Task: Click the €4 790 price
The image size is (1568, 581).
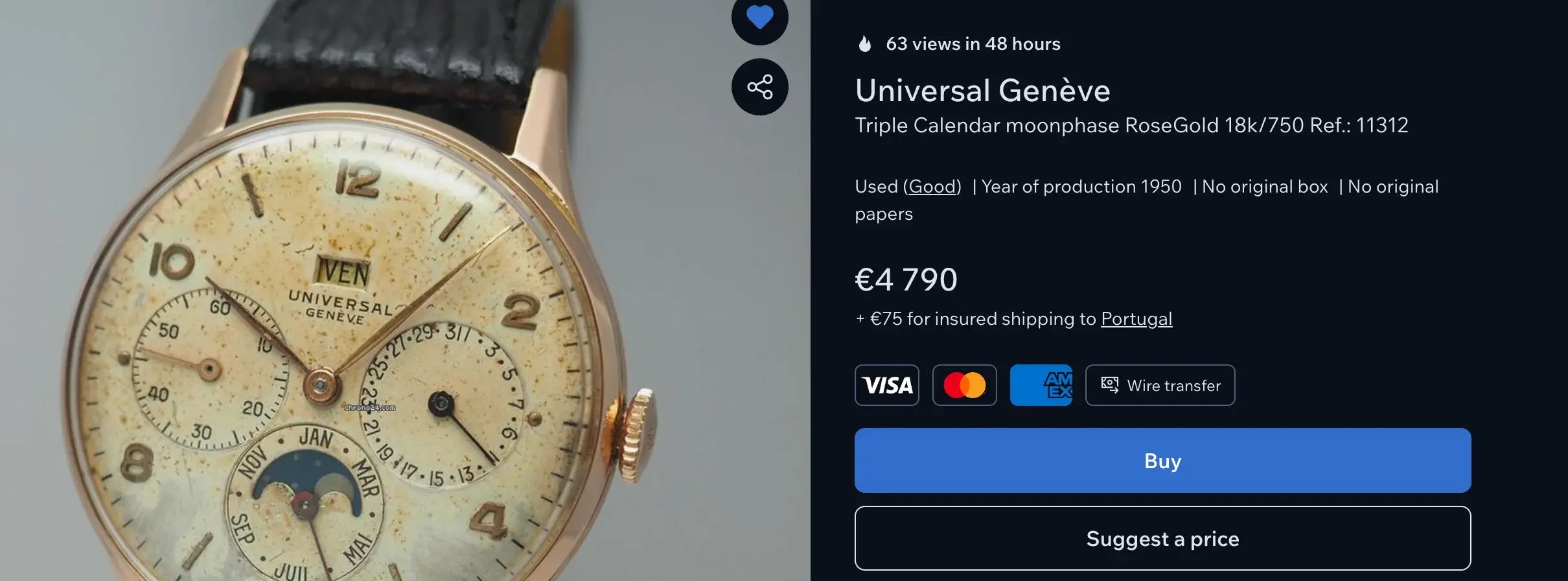Action: [x=906, y=279]
